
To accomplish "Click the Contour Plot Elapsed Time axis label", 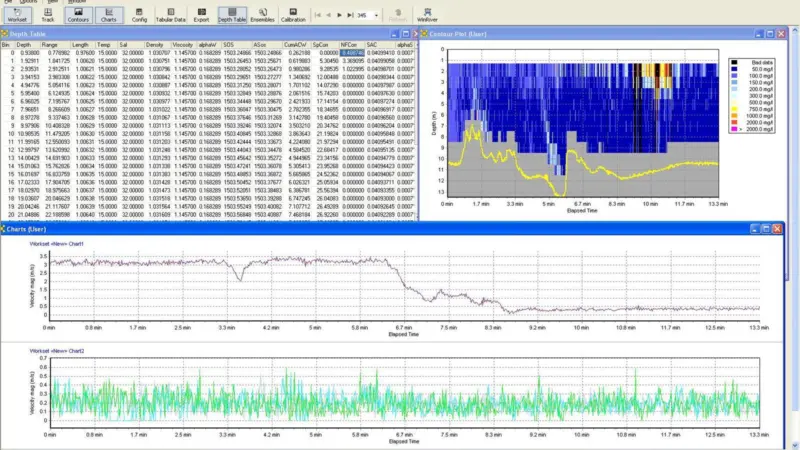I will coord(582,210).
